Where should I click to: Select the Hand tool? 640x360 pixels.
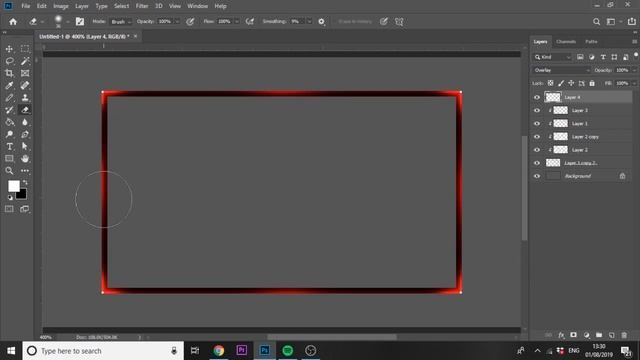25,158
